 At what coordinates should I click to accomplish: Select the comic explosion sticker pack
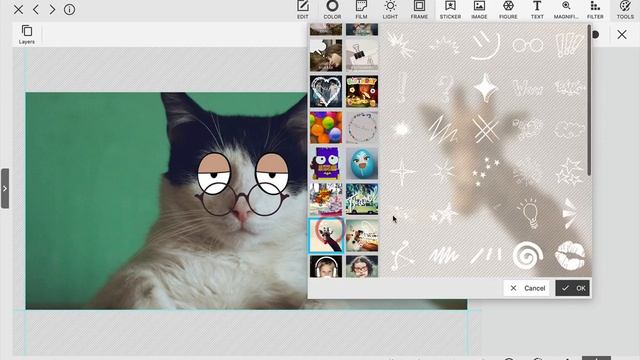point(326,200)
